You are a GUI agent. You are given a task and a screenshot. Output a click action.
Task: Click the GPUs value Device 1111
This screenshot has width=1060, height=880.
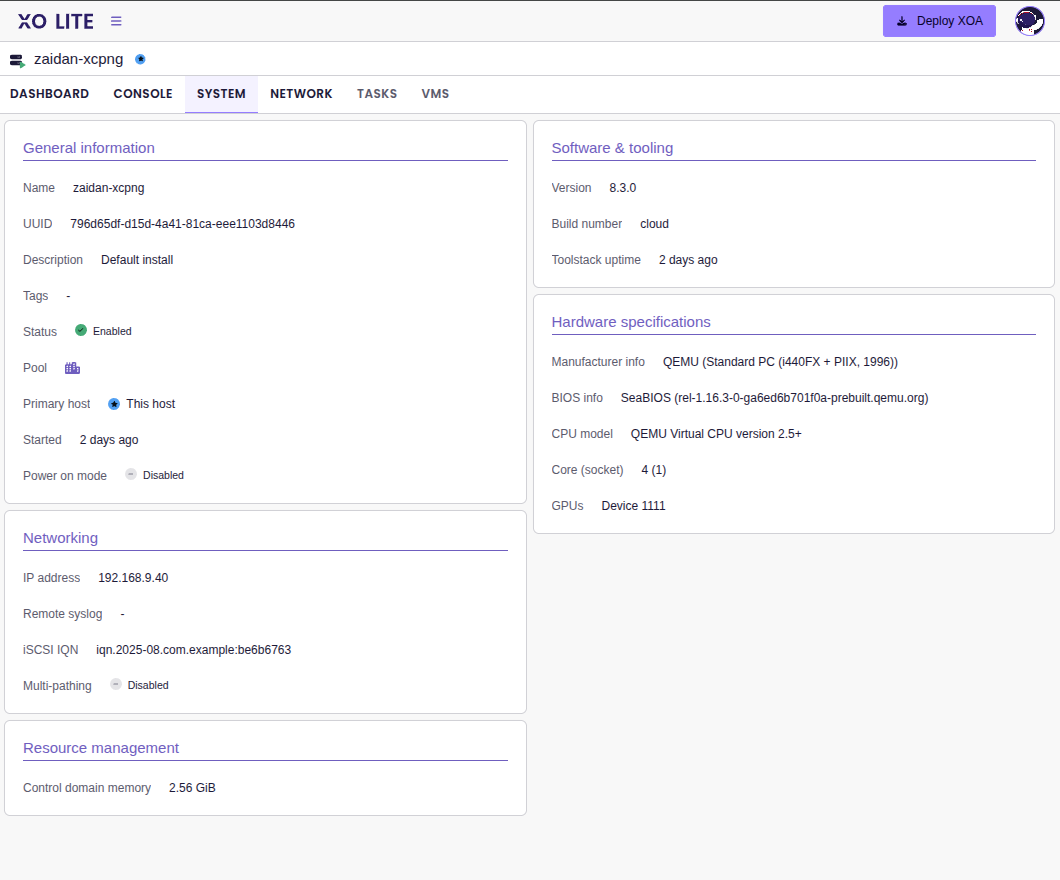[x=633, y=506]
